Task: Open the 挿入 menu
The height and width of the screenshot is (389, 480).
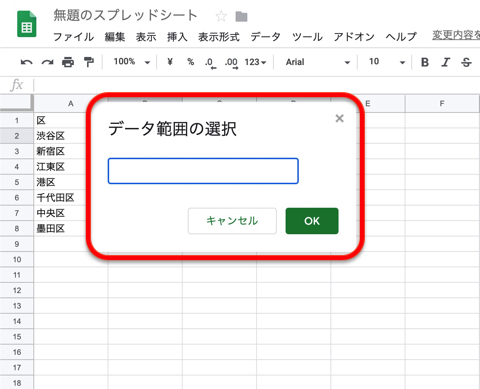Action: pyautogui.click(x=177, y=37)
